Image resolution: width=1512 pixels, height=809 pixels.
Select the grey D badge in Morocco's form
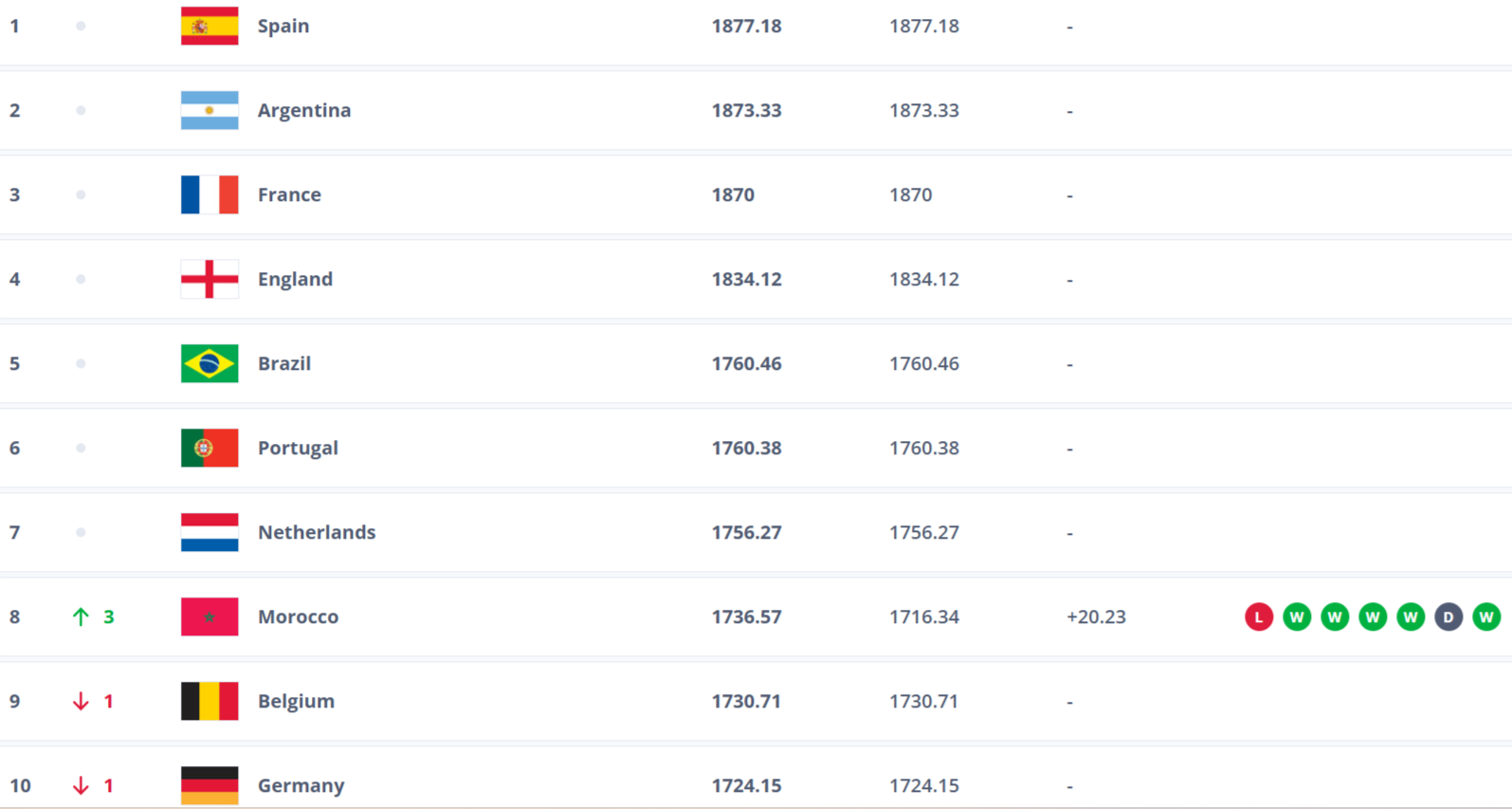[1448, 617]
